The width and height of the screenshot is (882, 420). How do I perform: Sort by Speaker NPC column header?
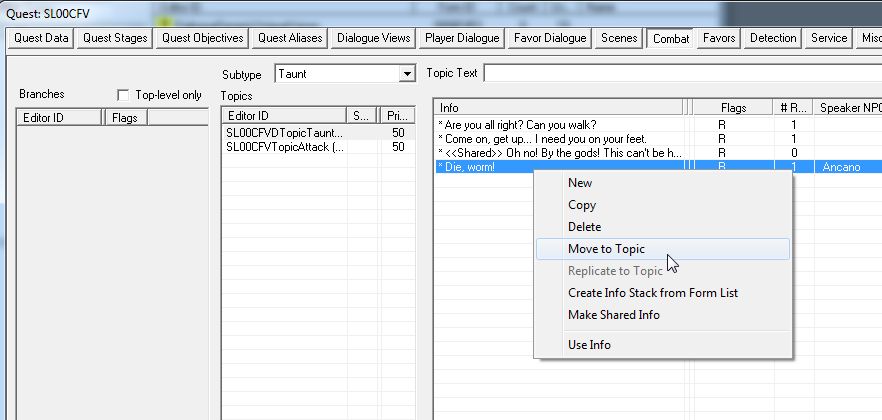tap(848, 107)
